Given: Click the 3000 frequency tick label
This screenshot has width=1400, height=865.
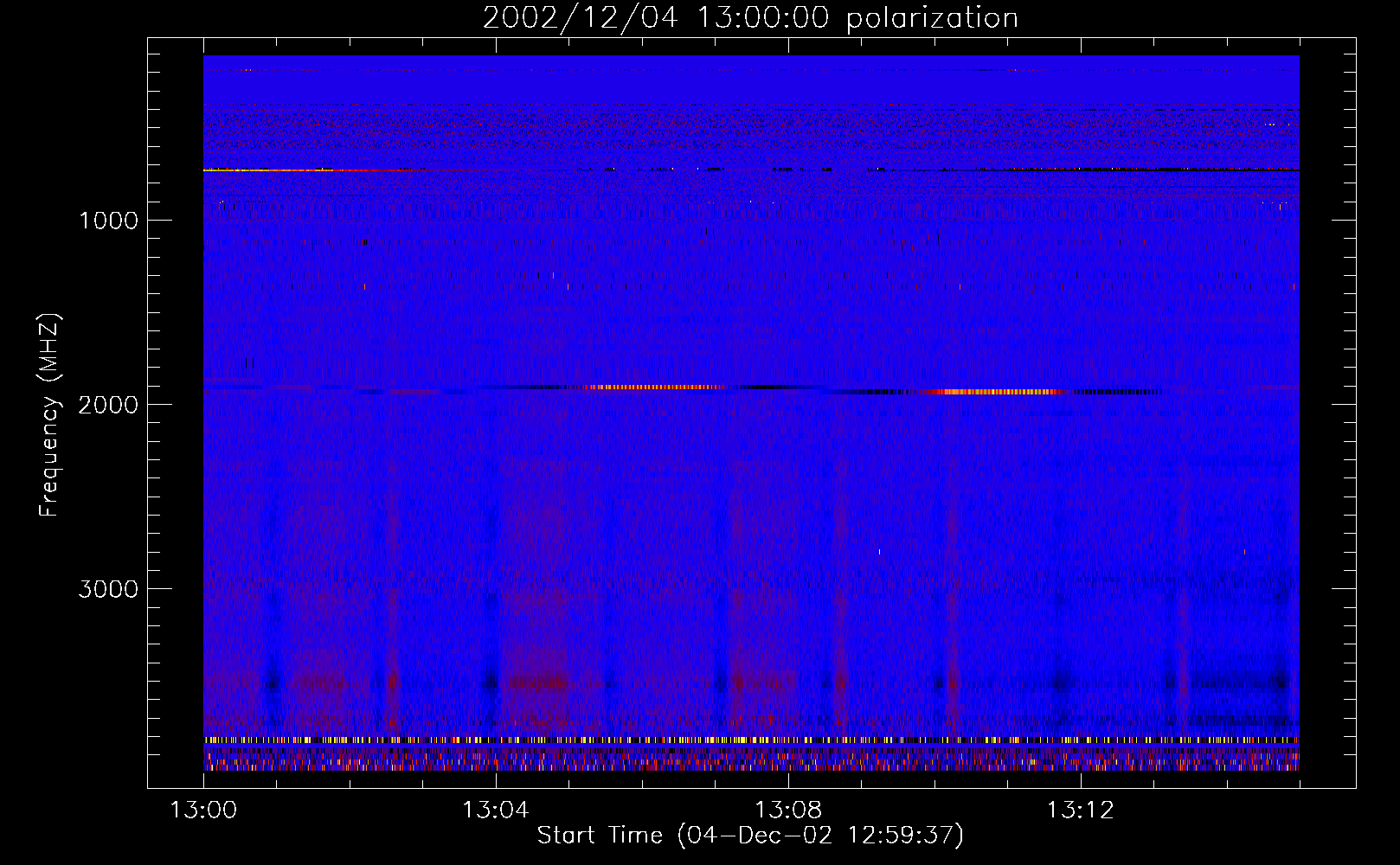Looking at the screenshot, I should [108, 589].
